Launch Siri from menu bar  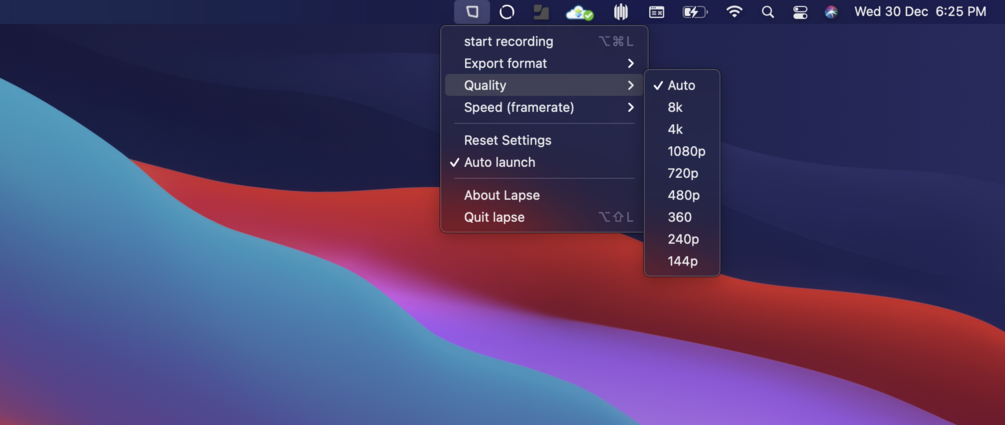click(x=831, y=12)
